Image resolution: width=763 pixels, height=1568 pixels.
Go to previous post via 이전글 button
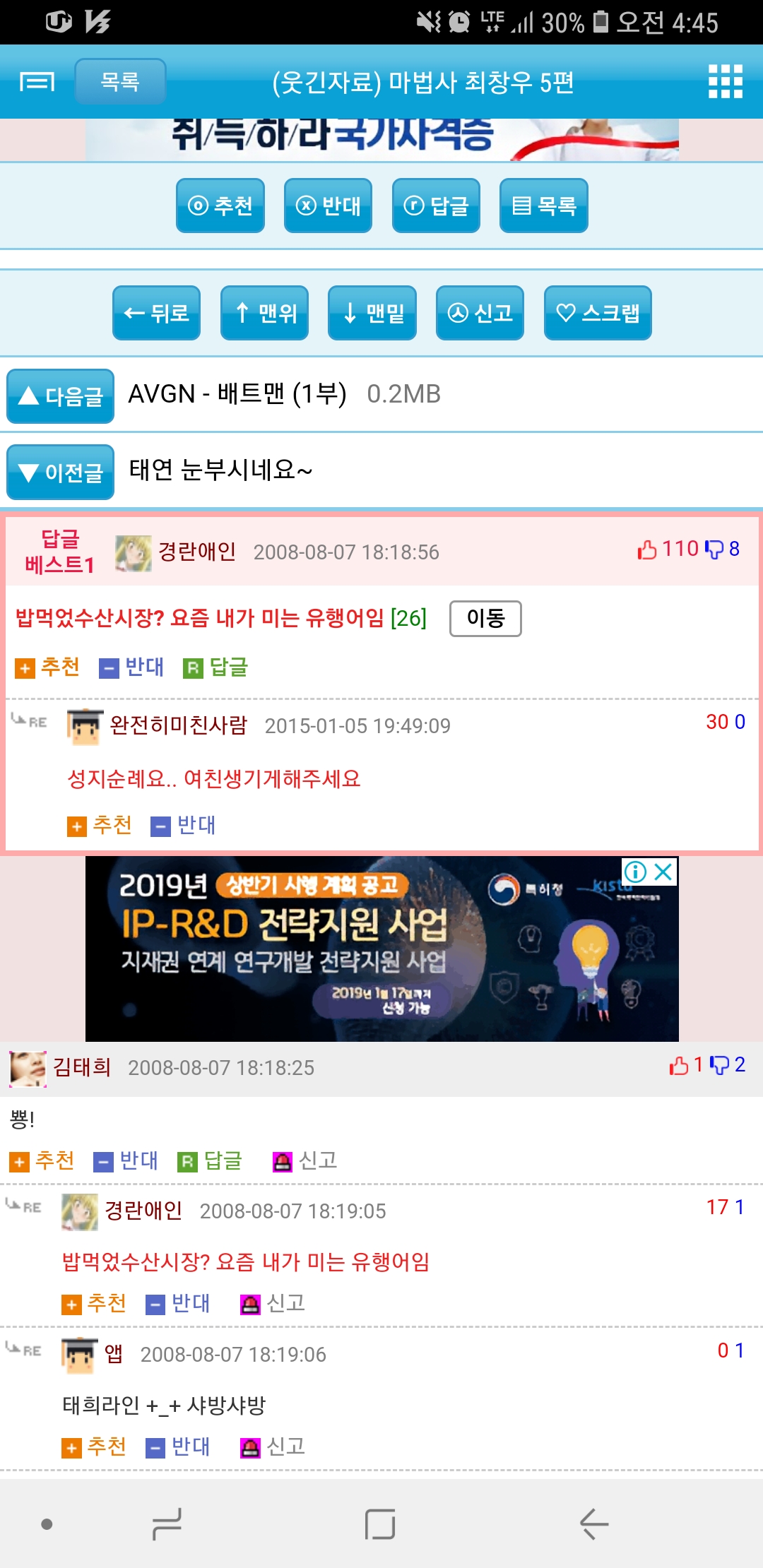pyautogui.click(x=61, y=472)
